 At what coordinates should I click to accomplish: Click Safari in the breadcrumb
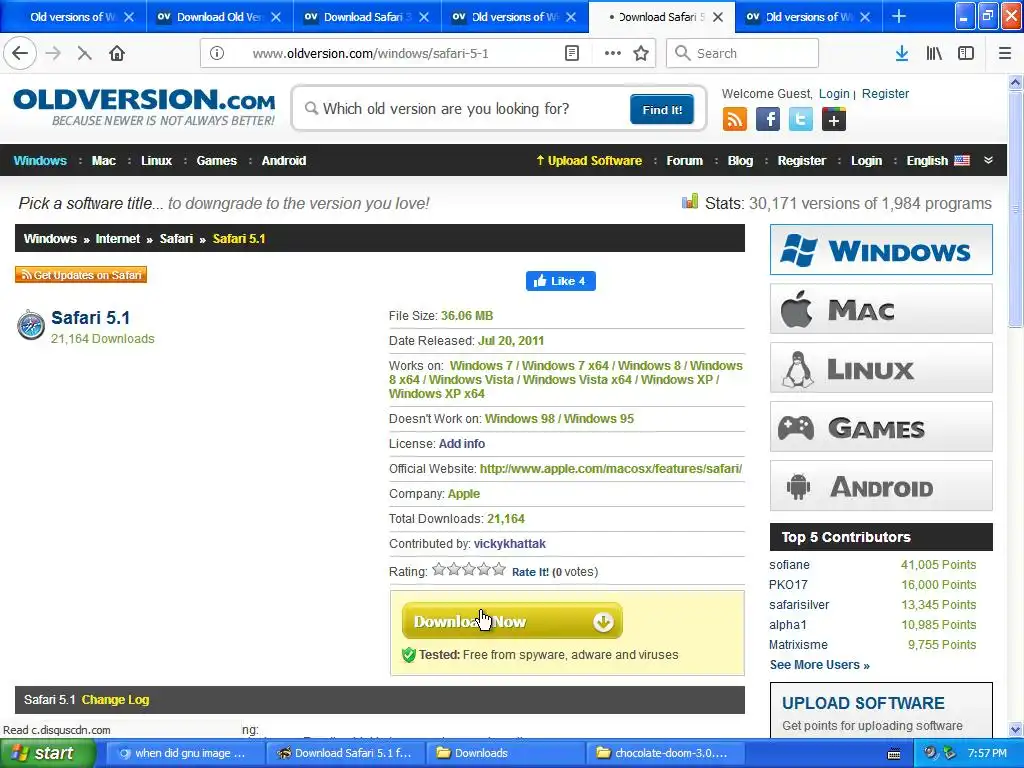coord(176,239)
